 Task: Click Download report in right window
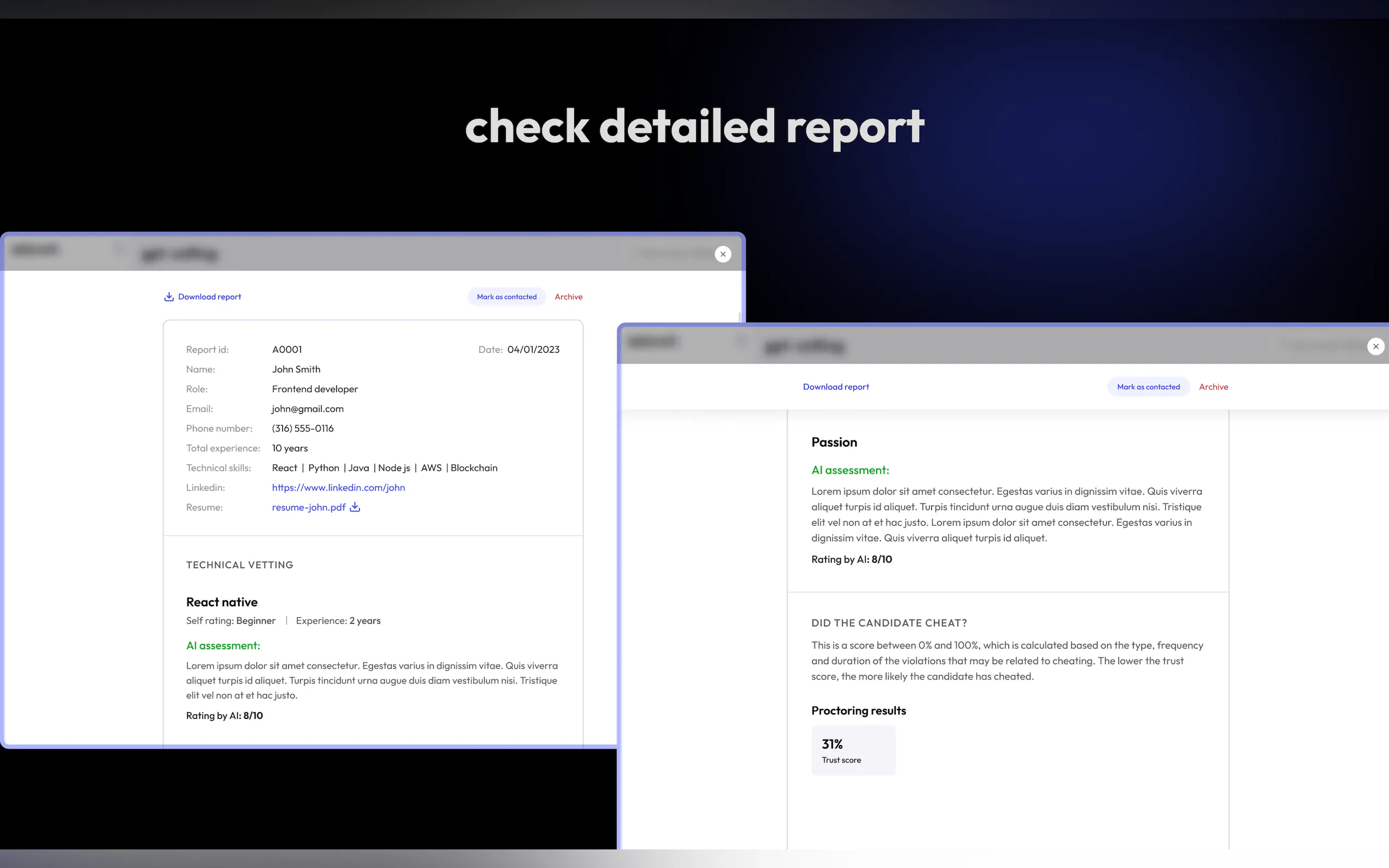(x=836, y=387)
